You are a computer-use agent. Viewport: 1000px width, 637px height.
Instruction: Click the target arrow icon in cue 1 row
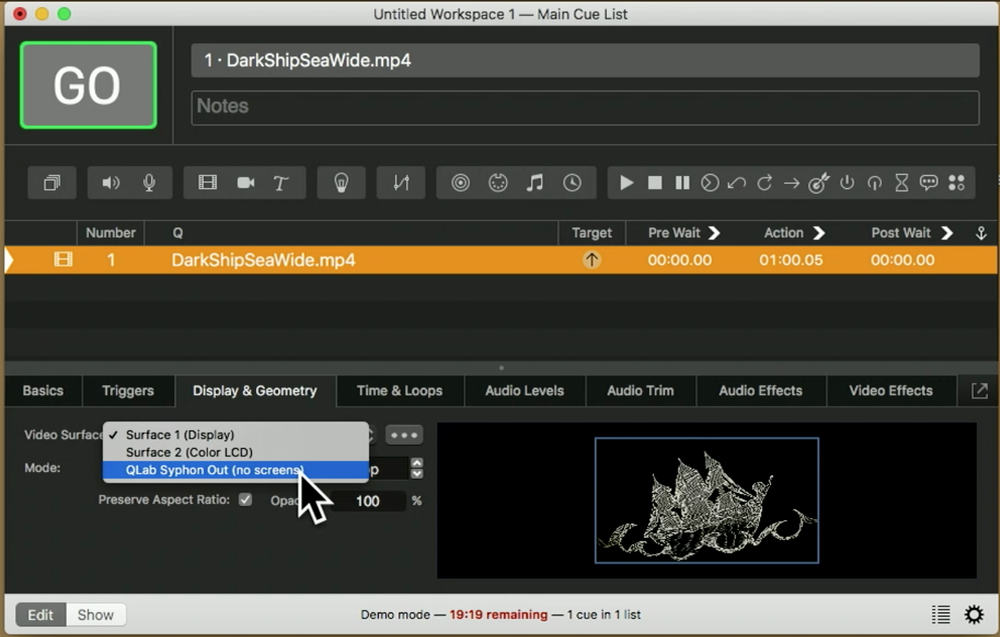click(591, 260)
